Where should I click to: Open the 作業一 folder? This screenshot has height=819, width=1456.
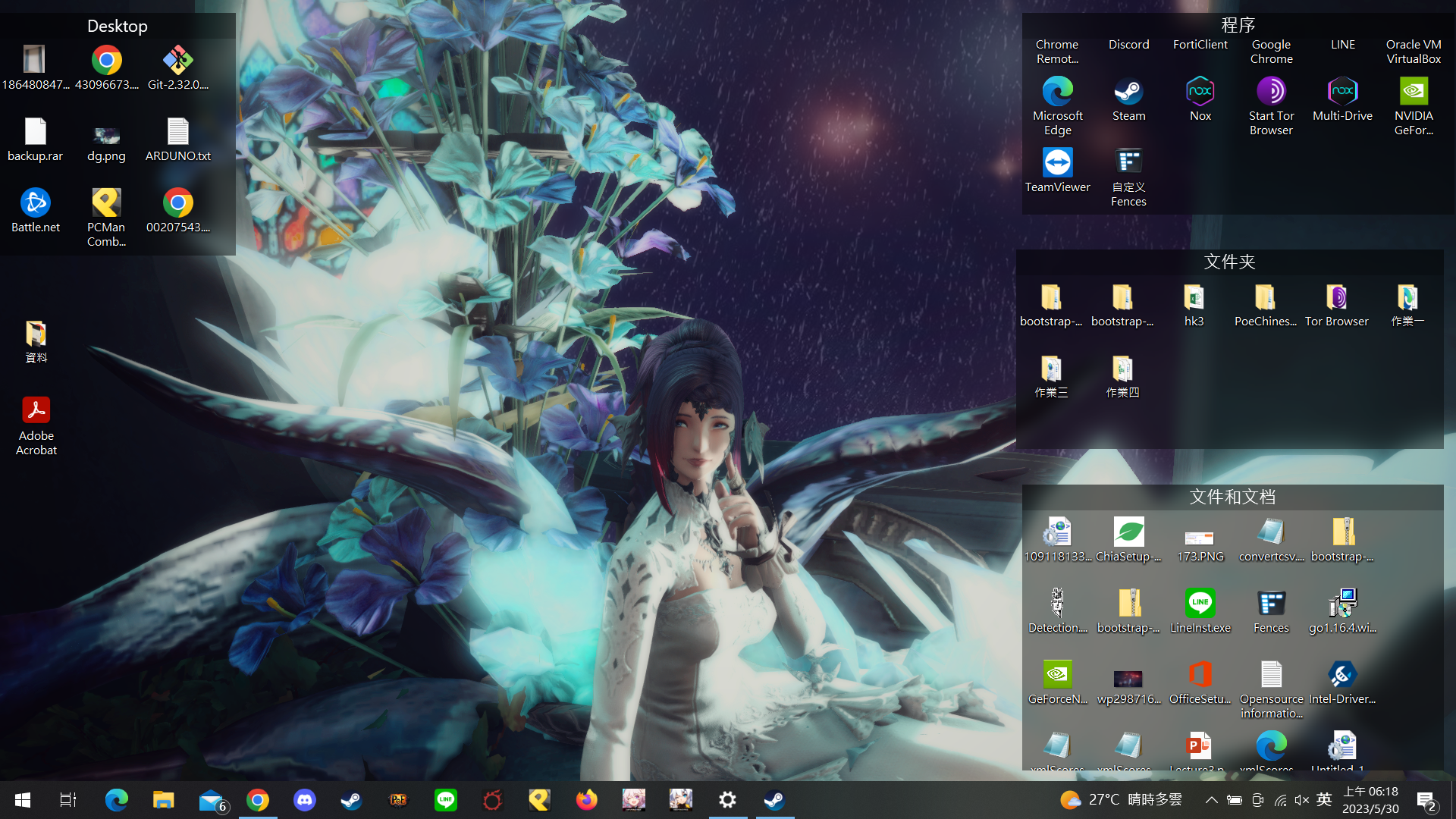(1407, 306)
